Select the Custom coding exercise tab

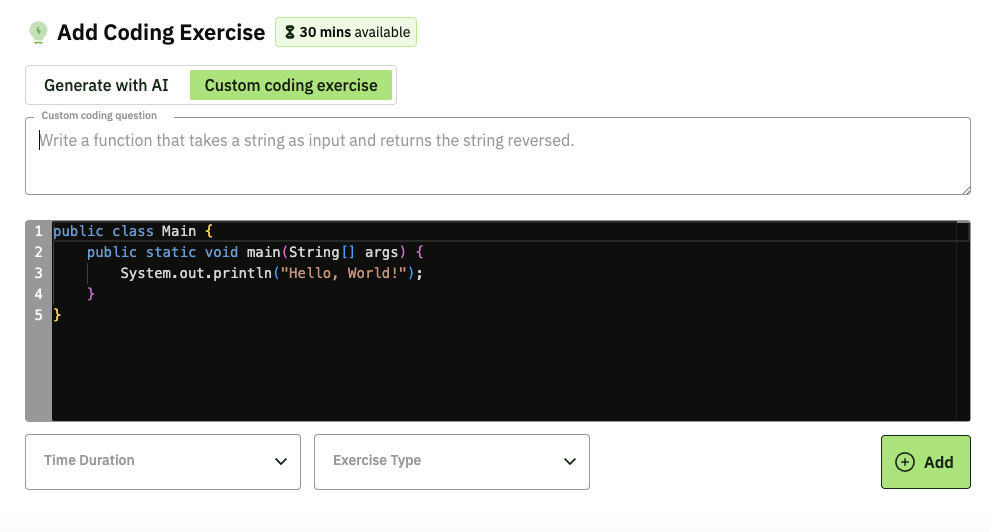(291, 85)
